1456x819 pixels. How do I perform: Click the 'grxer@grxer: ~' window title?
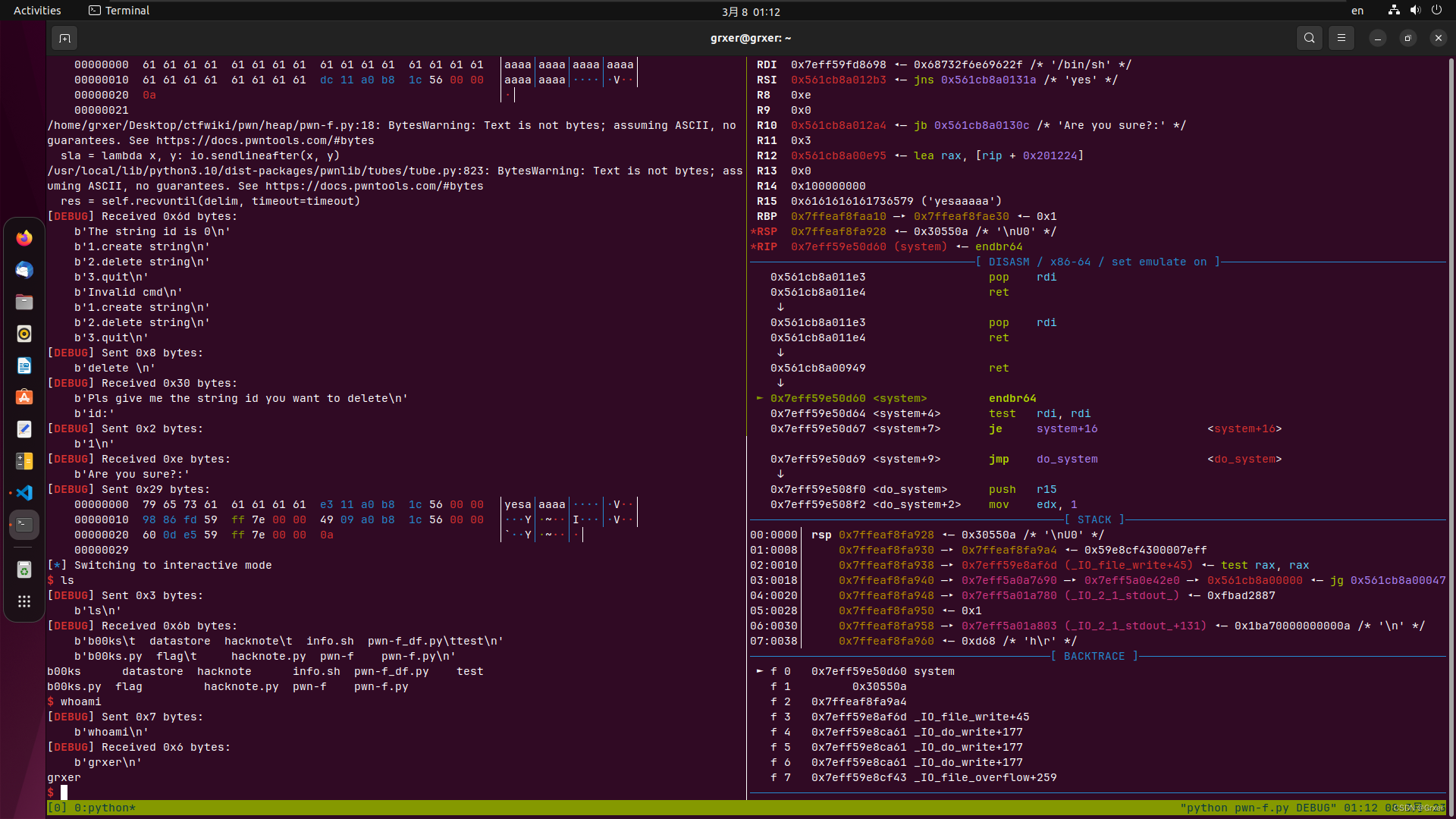point(751,38)
